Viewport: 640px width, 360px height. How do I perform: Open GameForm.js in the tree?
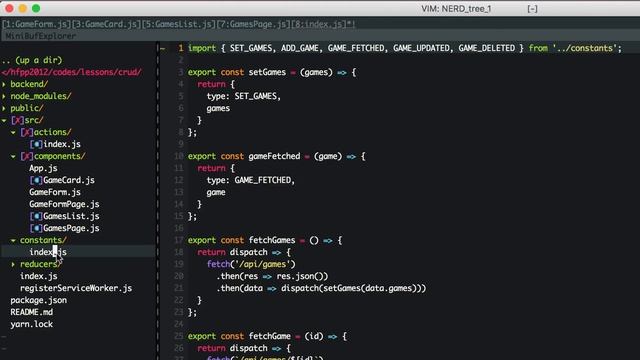[55, 192]
